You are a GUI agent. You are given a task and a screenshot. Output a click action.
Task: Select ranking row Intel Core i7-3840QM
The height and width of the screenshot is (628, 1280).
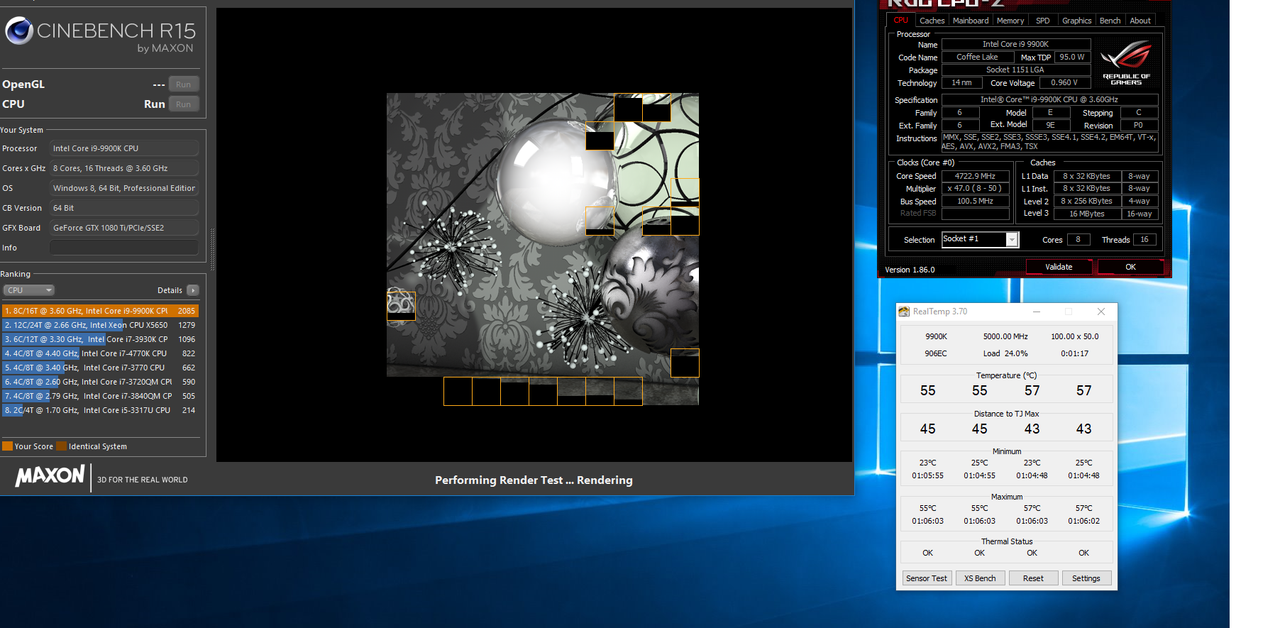(100, 395)
